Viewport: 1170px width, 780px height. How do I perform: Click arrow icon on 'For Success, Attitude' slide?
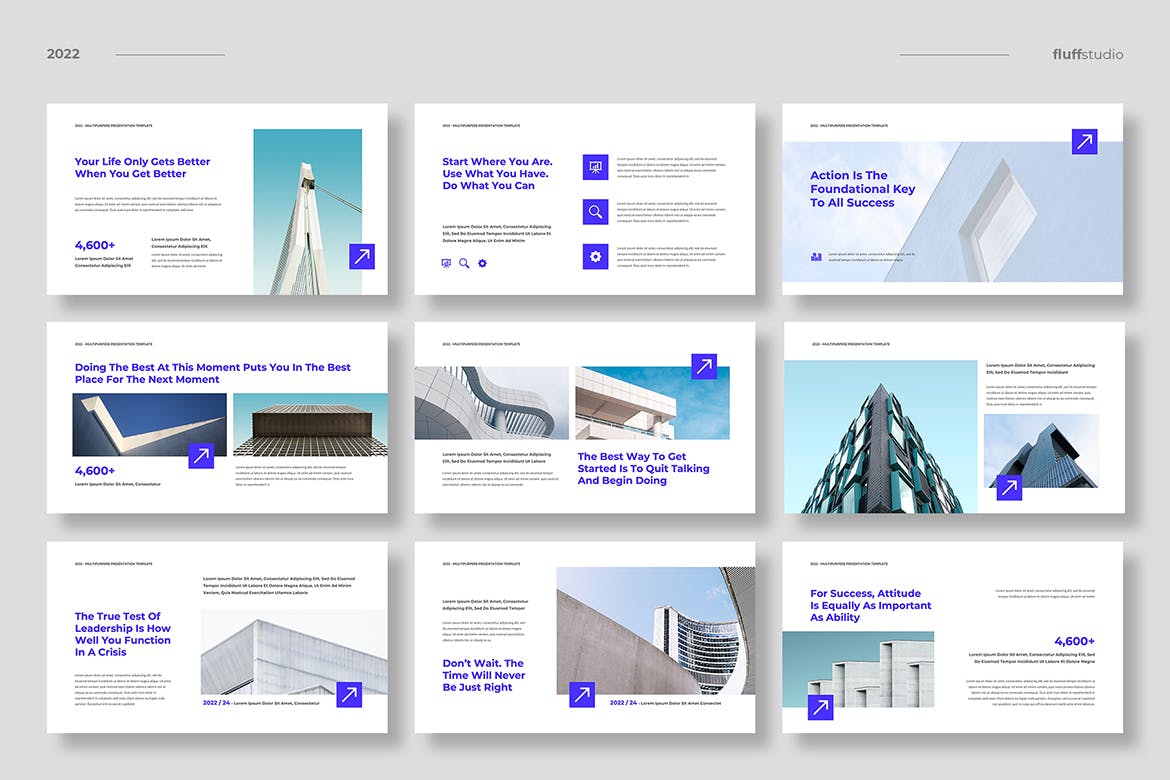tap(820, 707)
